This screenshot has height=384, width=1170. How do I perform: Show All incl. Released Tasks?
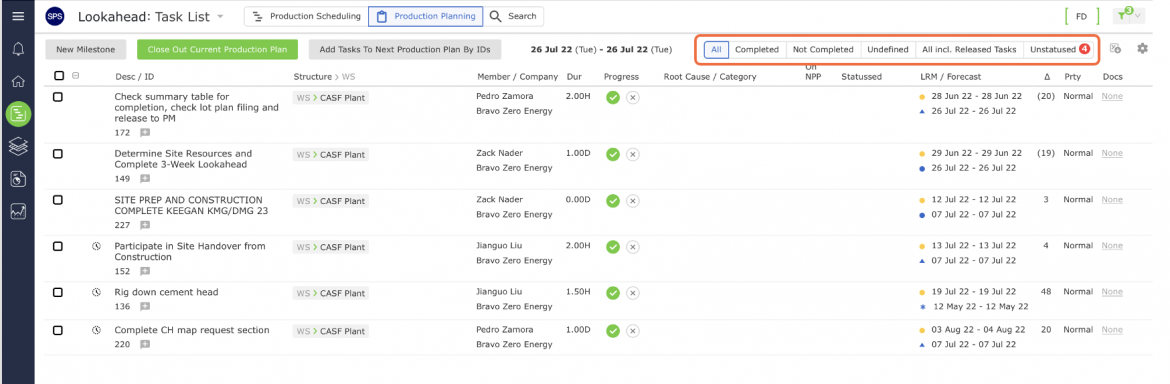click(969, 49)
